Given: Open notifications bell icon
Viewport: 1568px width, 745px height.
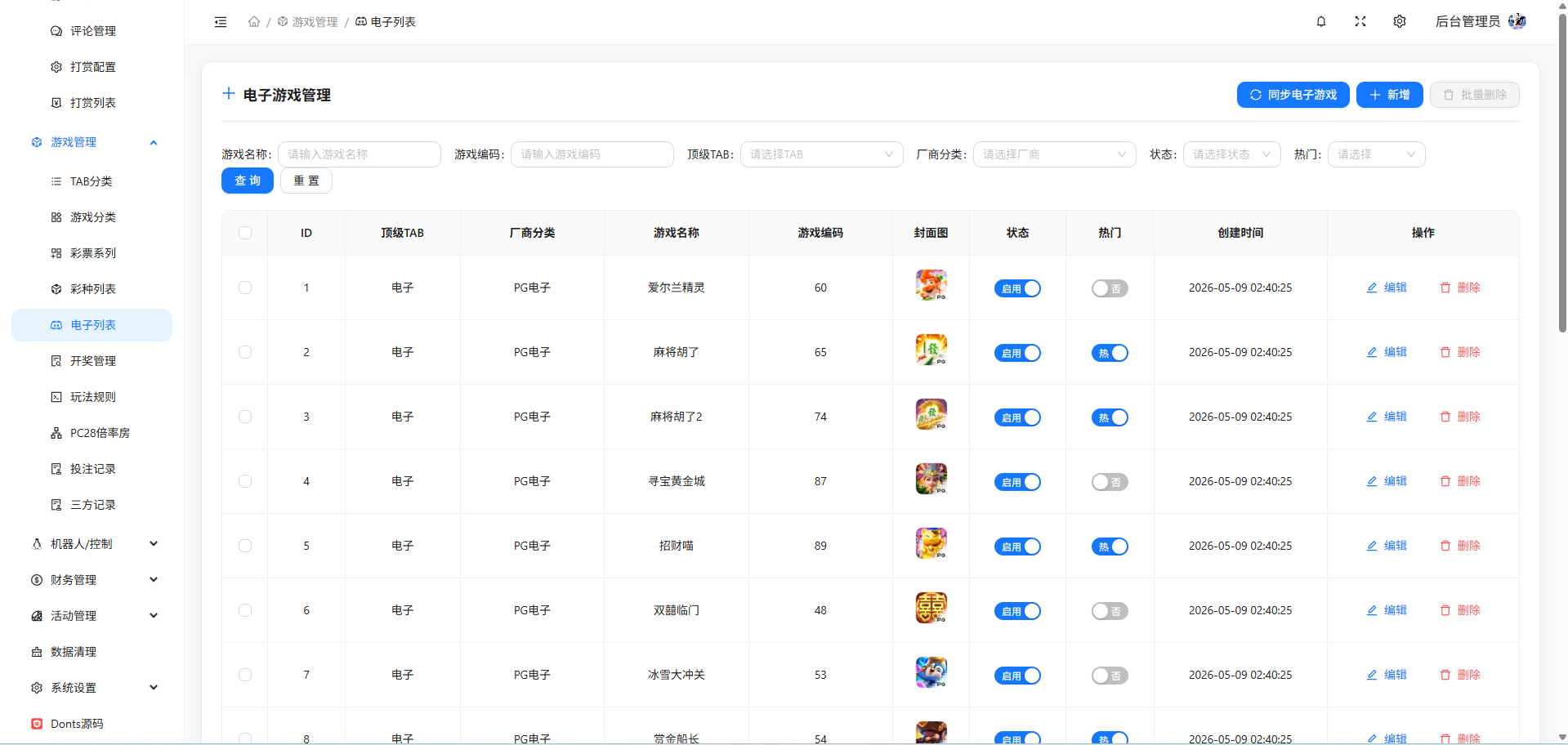Looking at the screenshot, I should pyautogui.click(x=1321, y=21).
